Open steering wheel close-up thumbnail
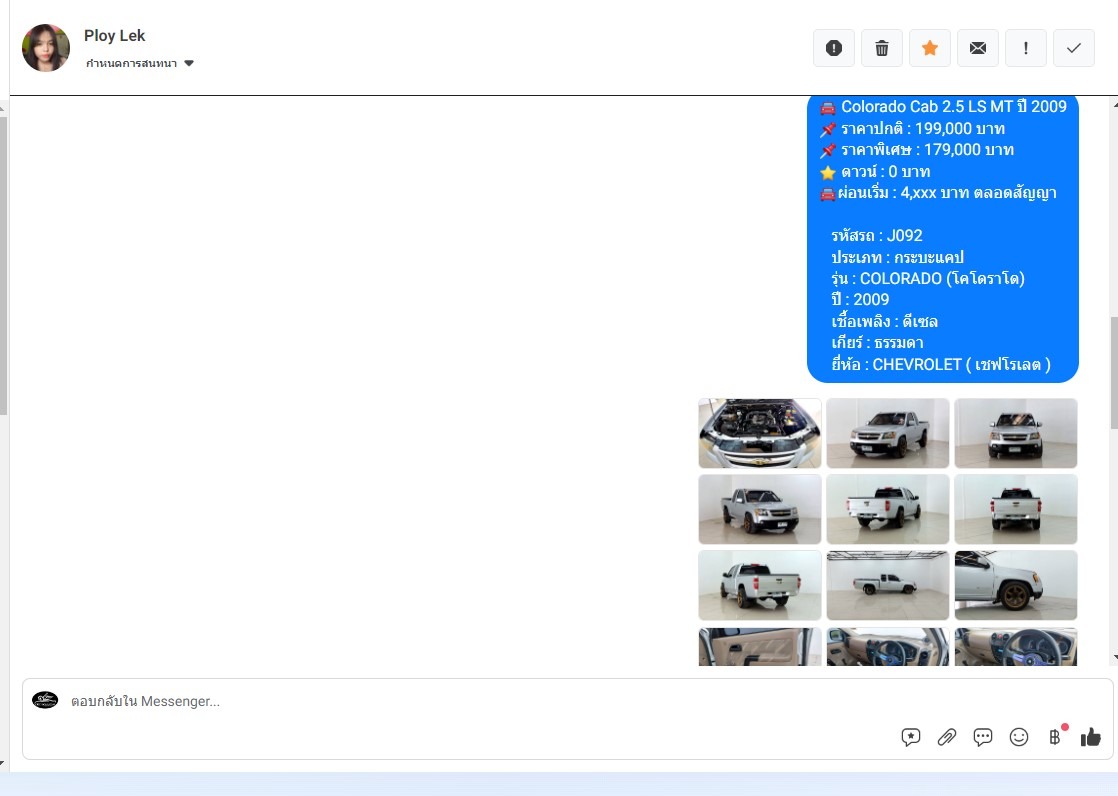1118x796 pixels. pyautogui.click(x=1015, y=647)
